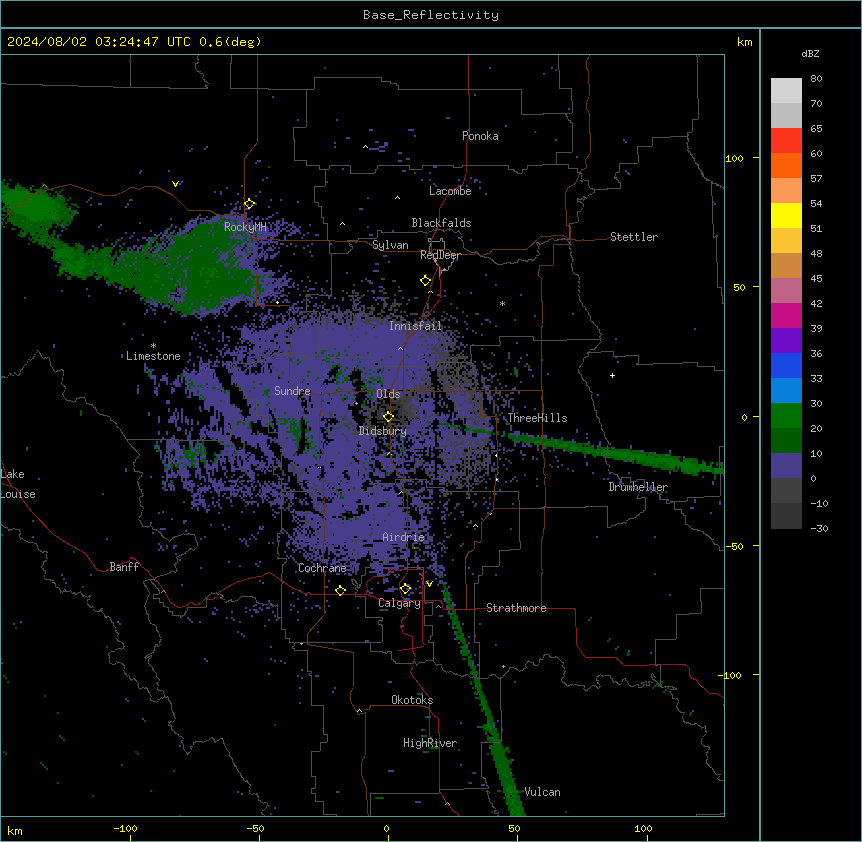Click the -30 value in the dBZ legend
The height and width of the screenshot is (842, 862).
pos(819,528)
